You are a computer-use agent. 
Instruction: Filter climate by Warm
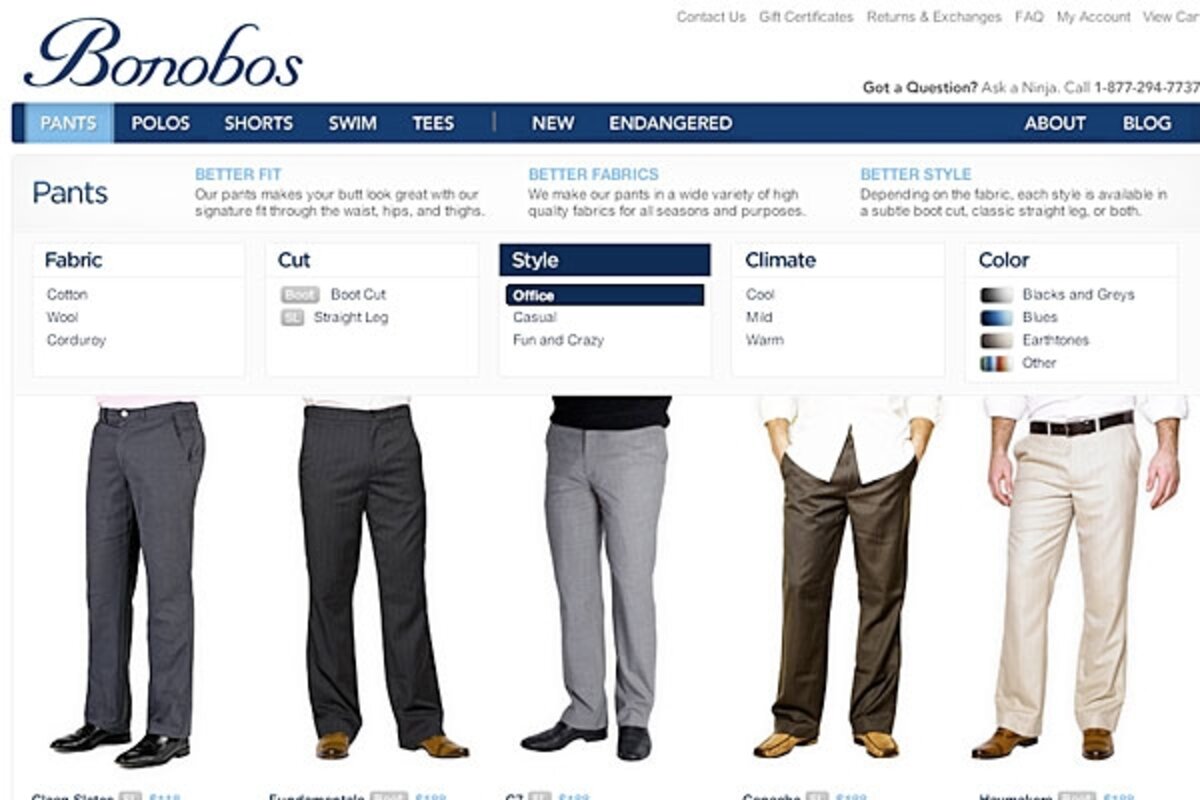(765, 340)
